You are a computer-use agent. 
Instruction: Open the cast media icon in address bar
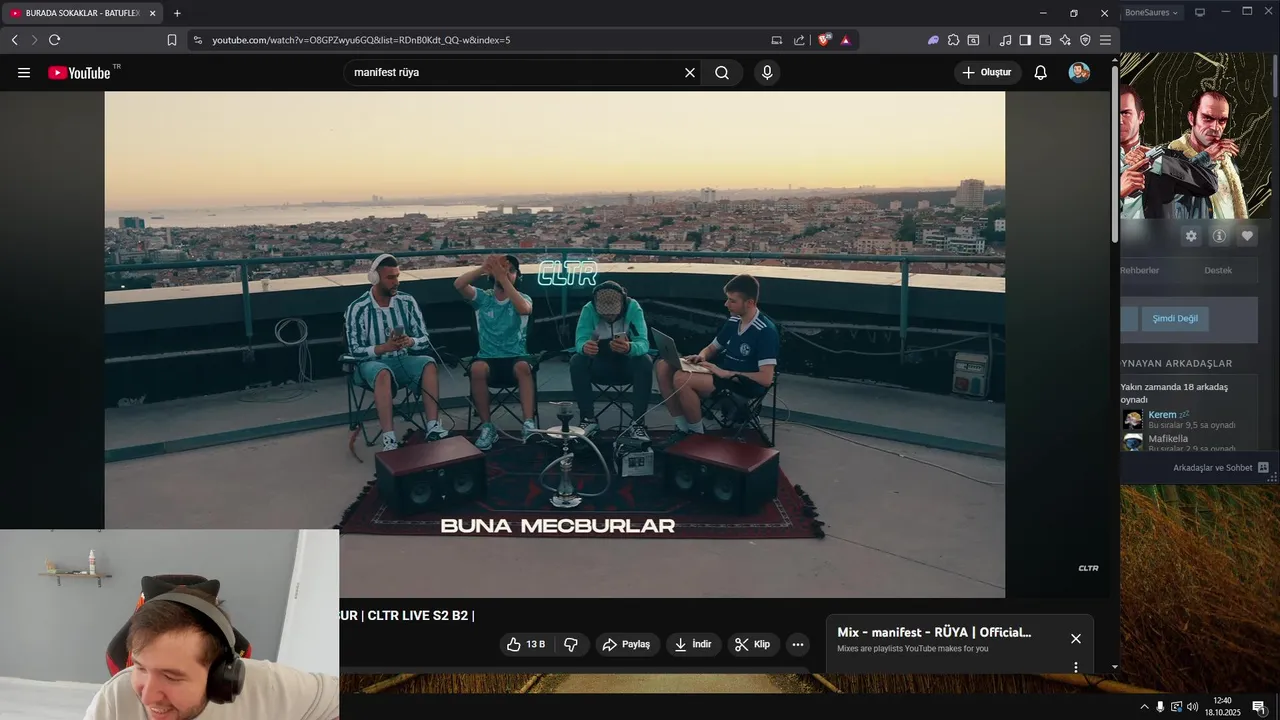(777, 40)
